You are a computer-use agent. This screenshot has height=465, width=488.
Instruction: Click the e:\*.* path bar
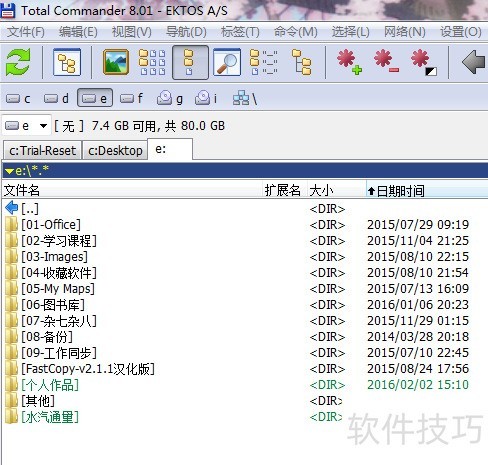pos(245,171)
